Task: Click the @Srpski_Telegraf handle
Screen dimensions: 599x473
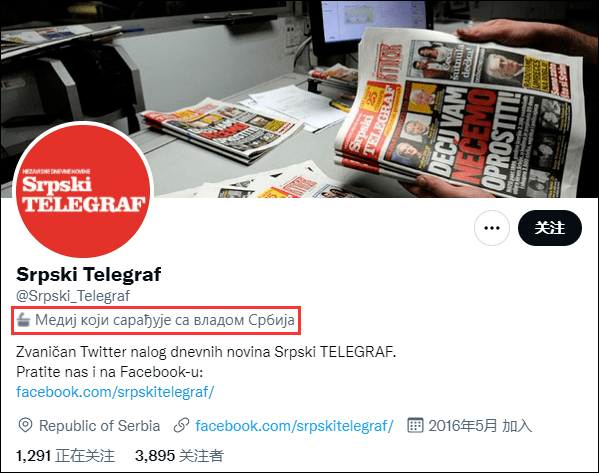Action: coord(73,296)
